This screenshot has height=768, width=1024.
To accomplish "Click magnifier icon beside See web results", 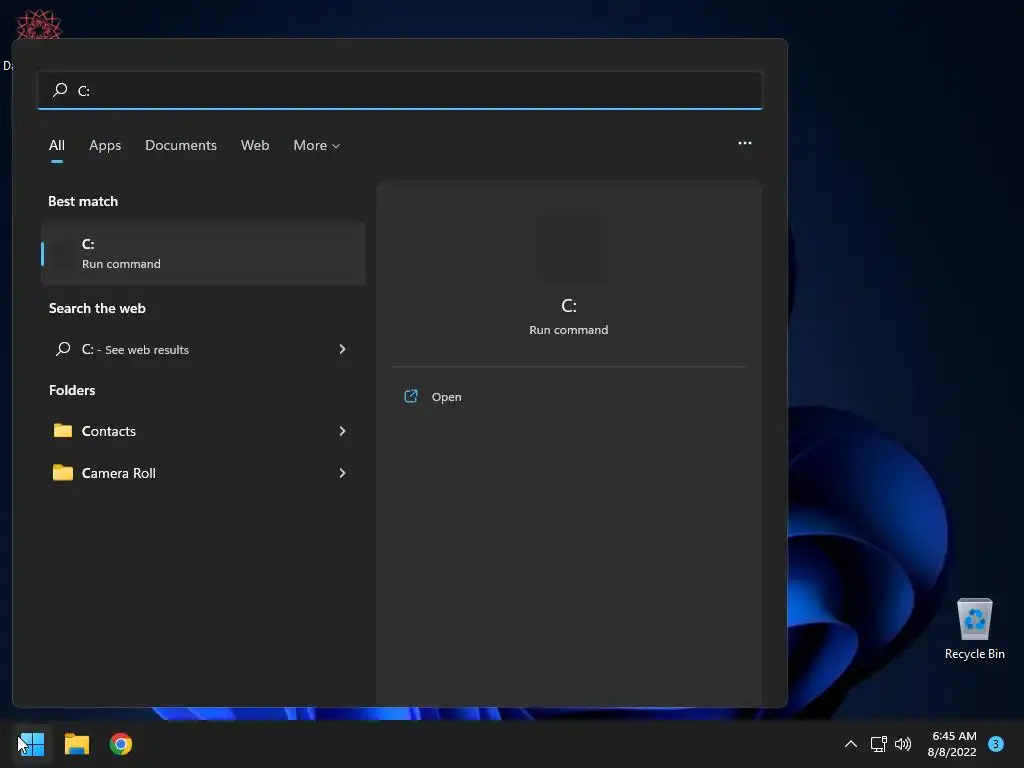I will tap(63, 349).
